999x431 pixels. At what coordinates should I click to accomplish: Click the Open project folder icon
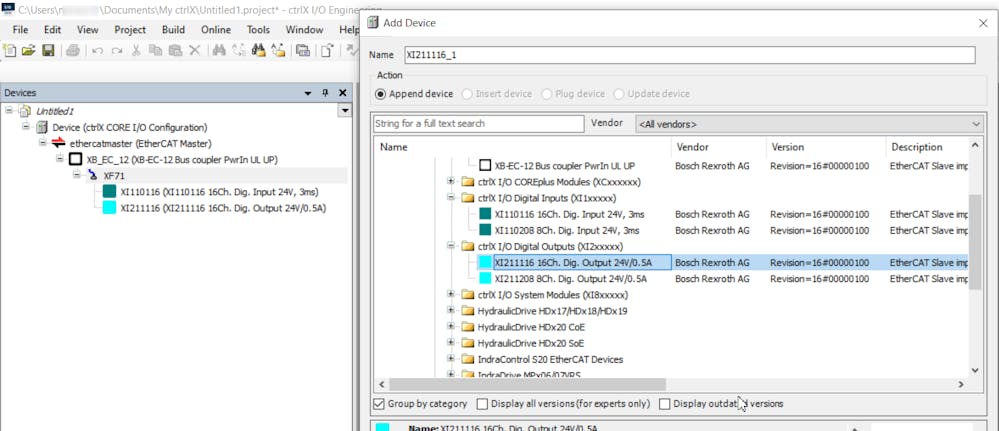point(29,51)
